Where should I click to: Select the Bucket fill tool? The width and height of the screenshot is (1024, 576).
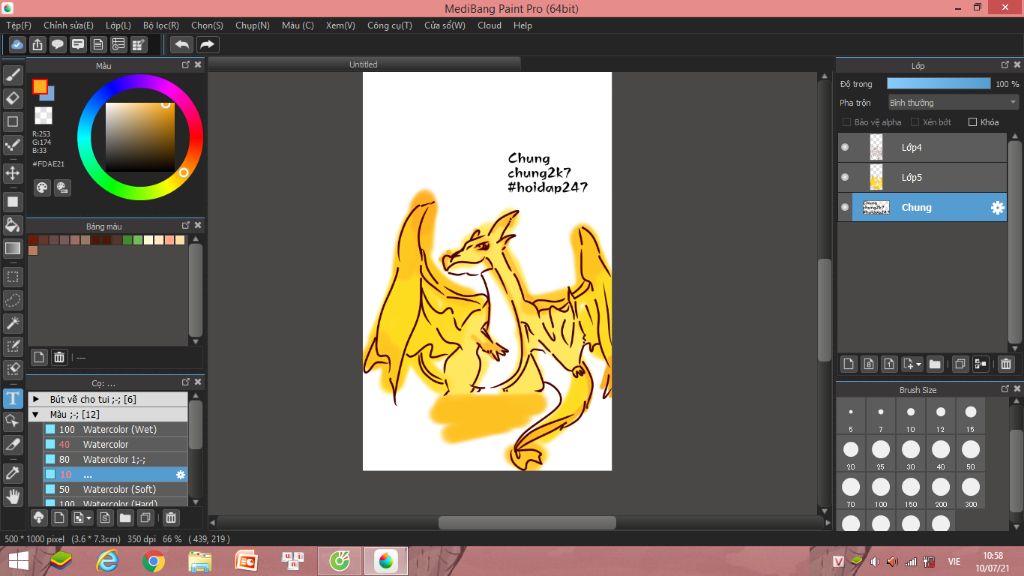coord(12,225)
